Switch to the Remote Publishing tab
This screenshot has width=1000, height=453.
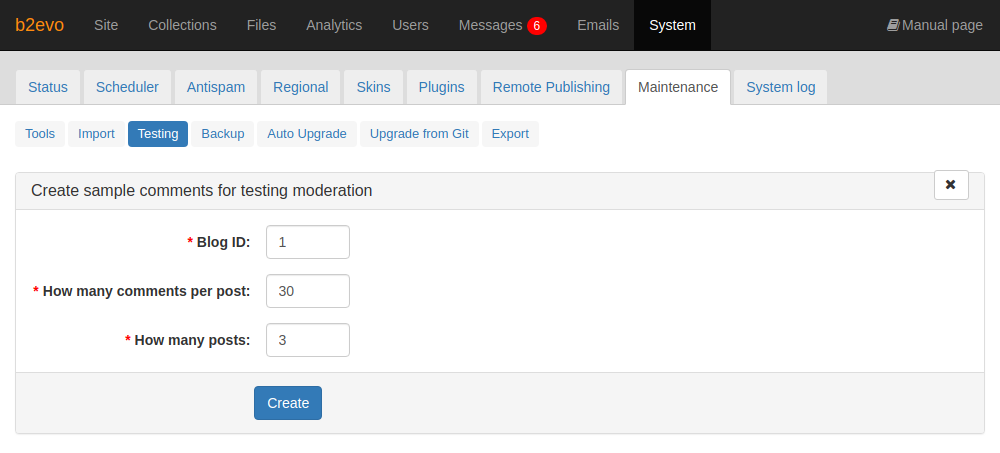[551, 87]
